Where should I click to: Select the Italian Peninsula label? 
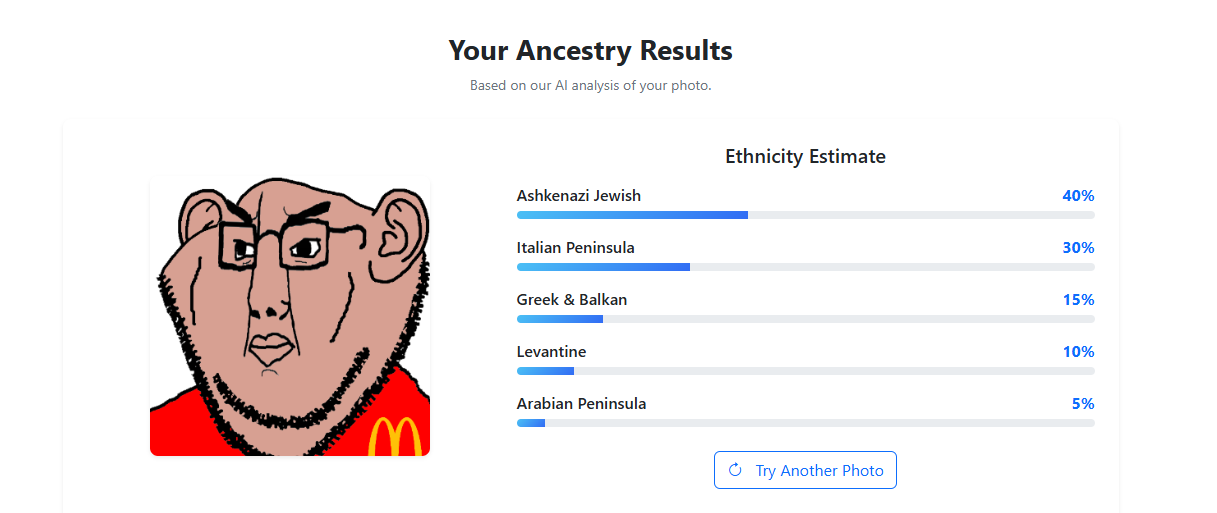[575, 248]
